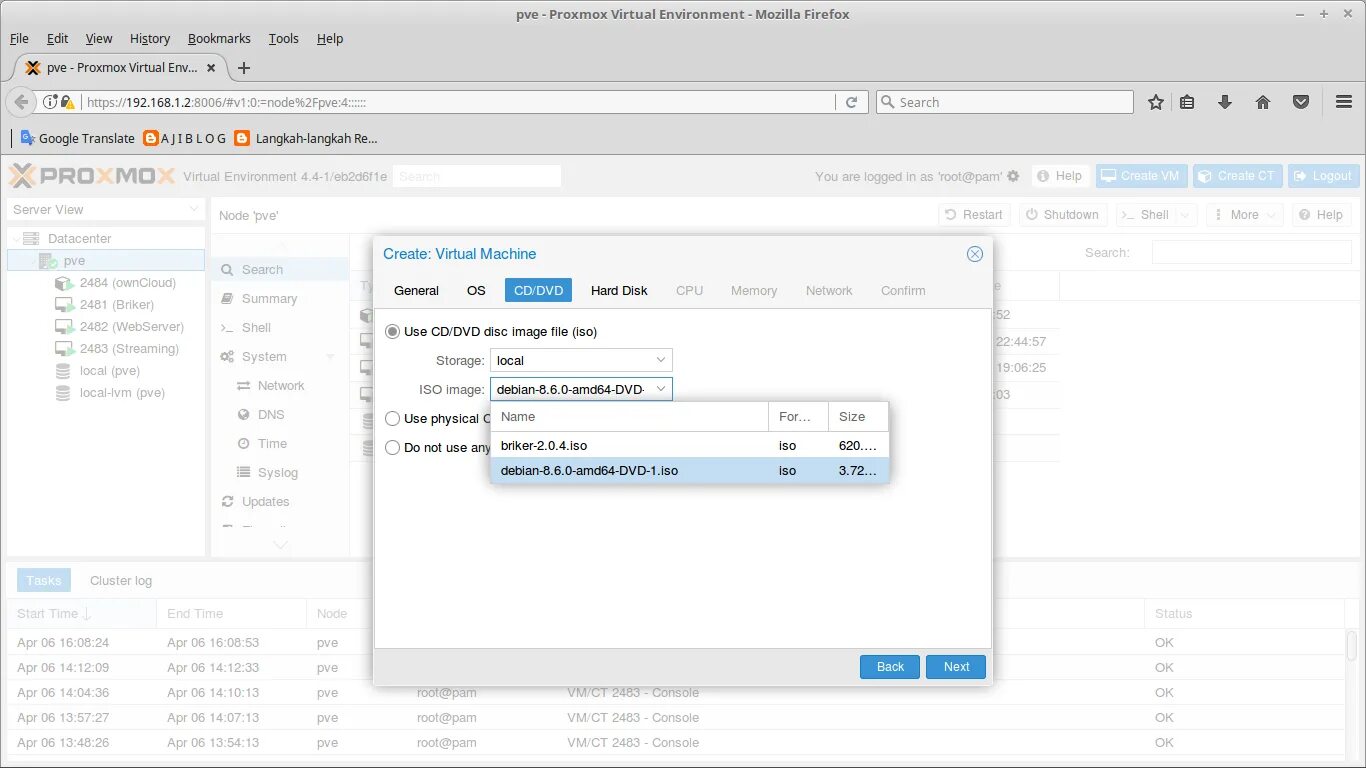Select Do not use any media radio

[393, 448]
